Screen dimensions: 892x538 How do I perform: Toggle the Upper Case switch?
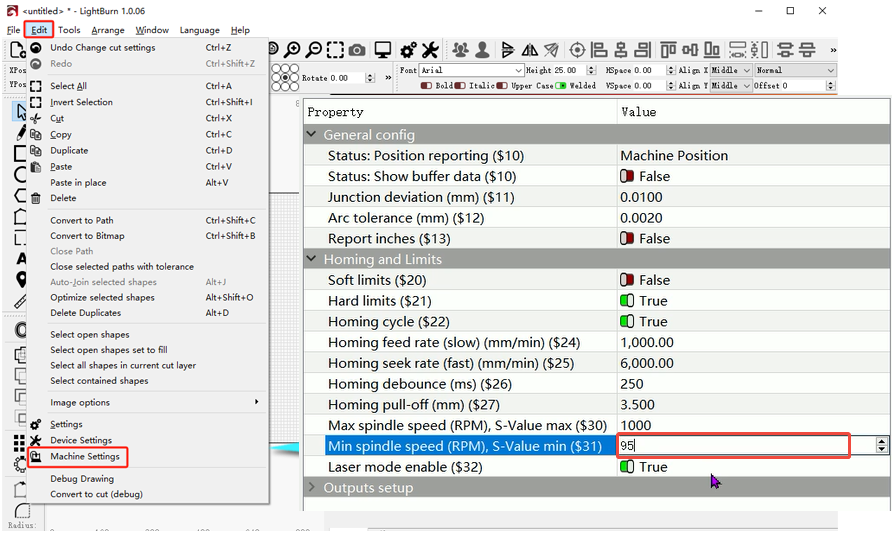point(502,86)
